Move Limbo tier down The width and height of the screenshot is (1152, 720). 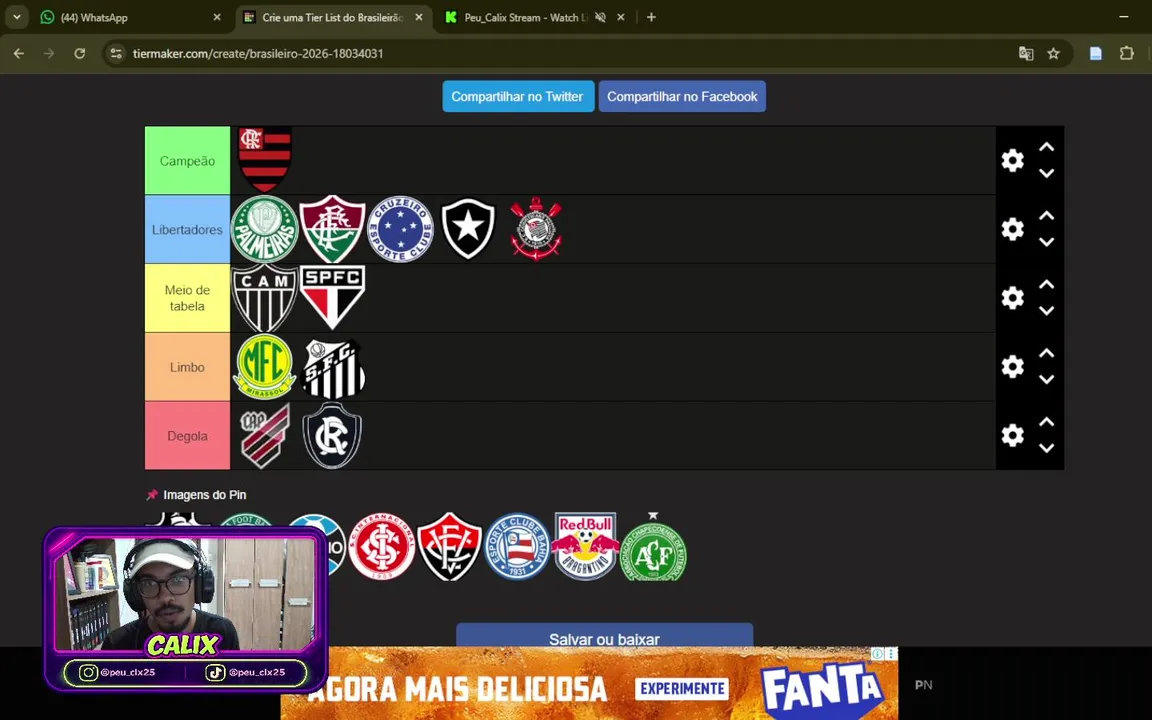[1046, 380]
